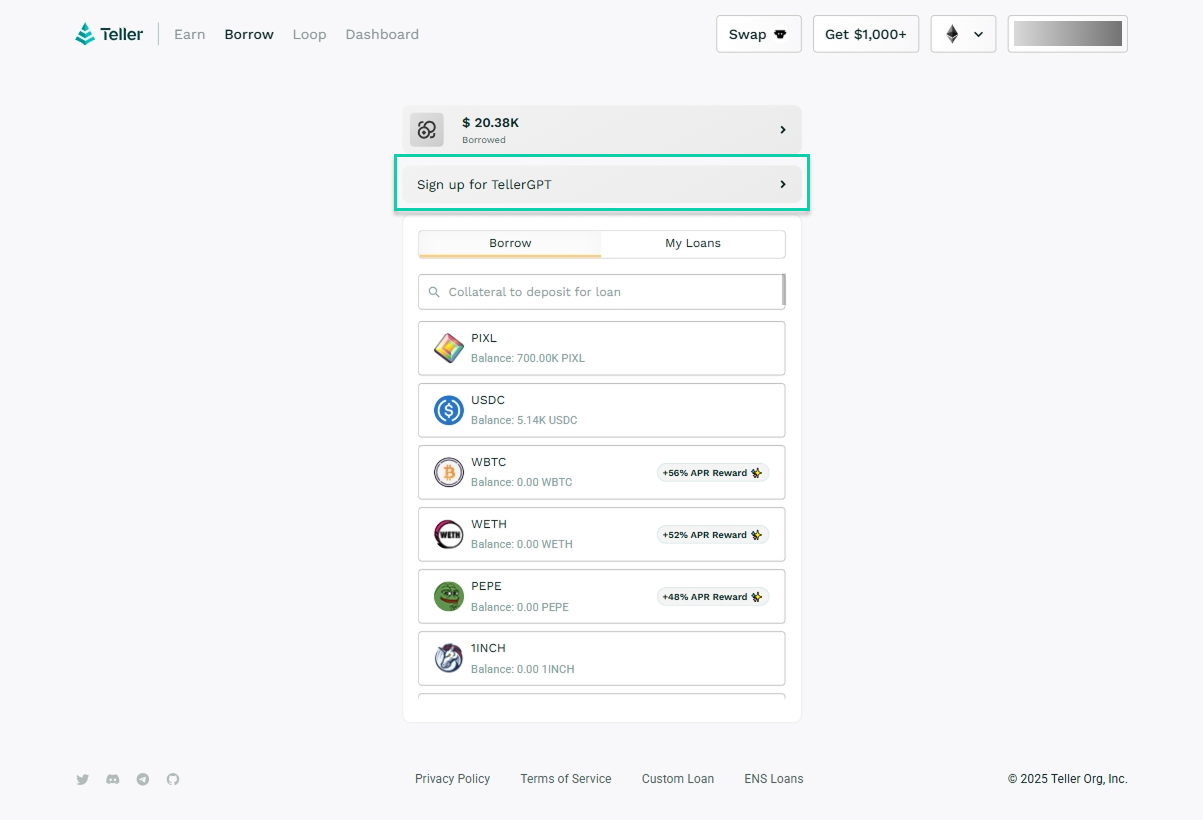
Task: Open the Twitter icon link in footer
Action: (x=83, y=779)
